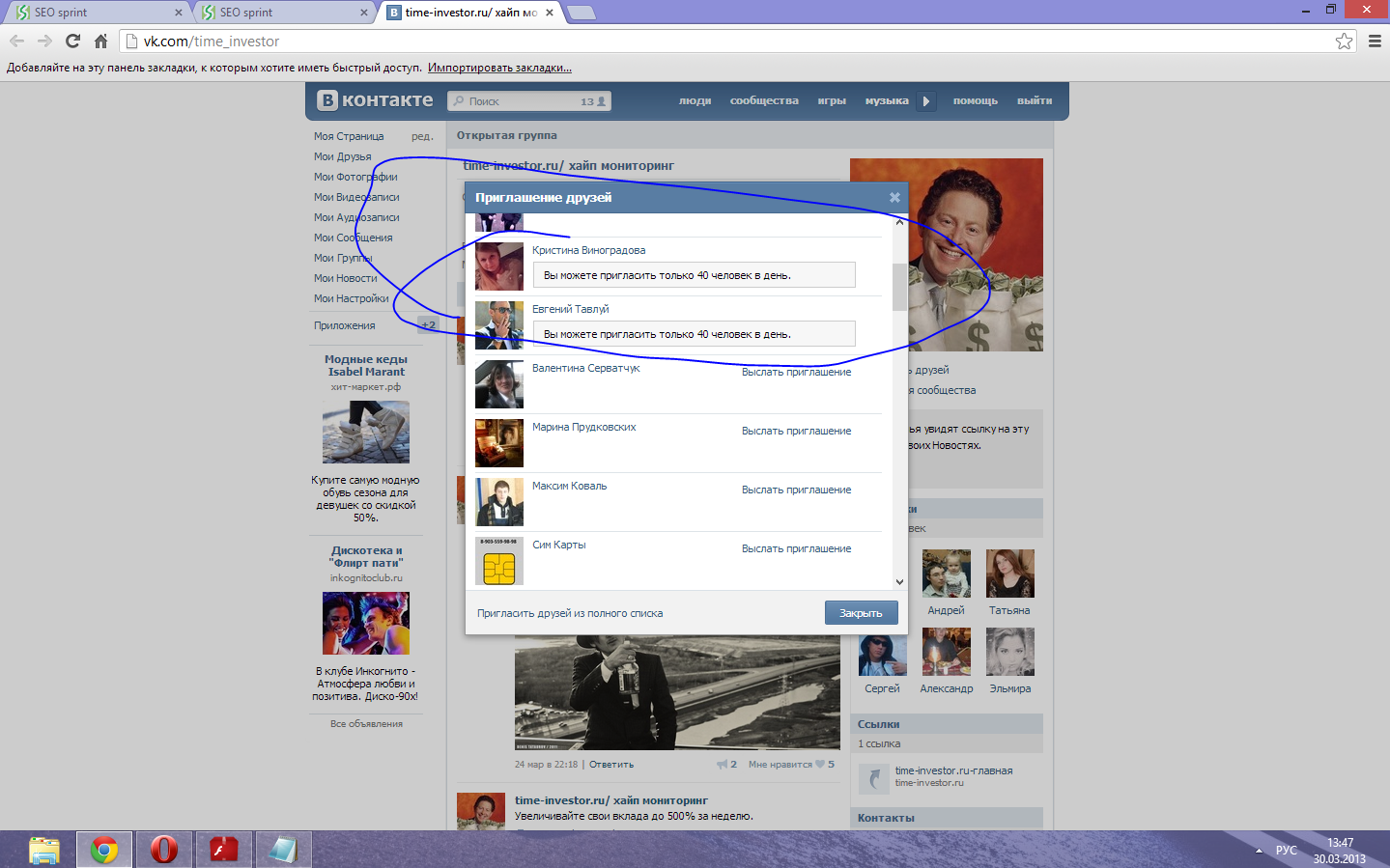Send invitation to Сим Карты

coord(797,549)
